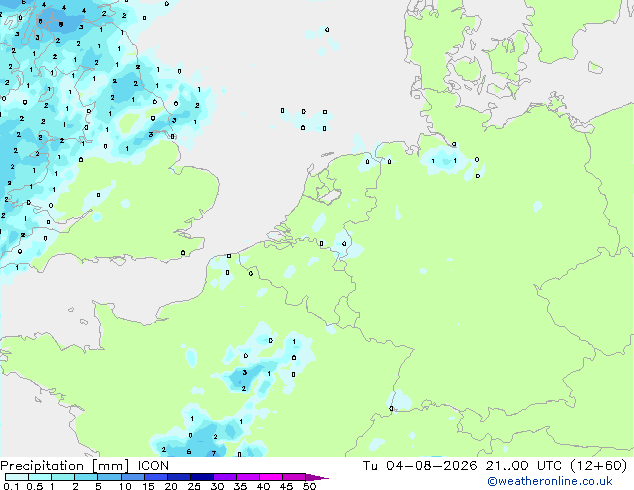This screenshot has width=634, height=490.
Task: Click the '21..00 UTC' time text
Action: pyautogui.click(x=524, y=466)
